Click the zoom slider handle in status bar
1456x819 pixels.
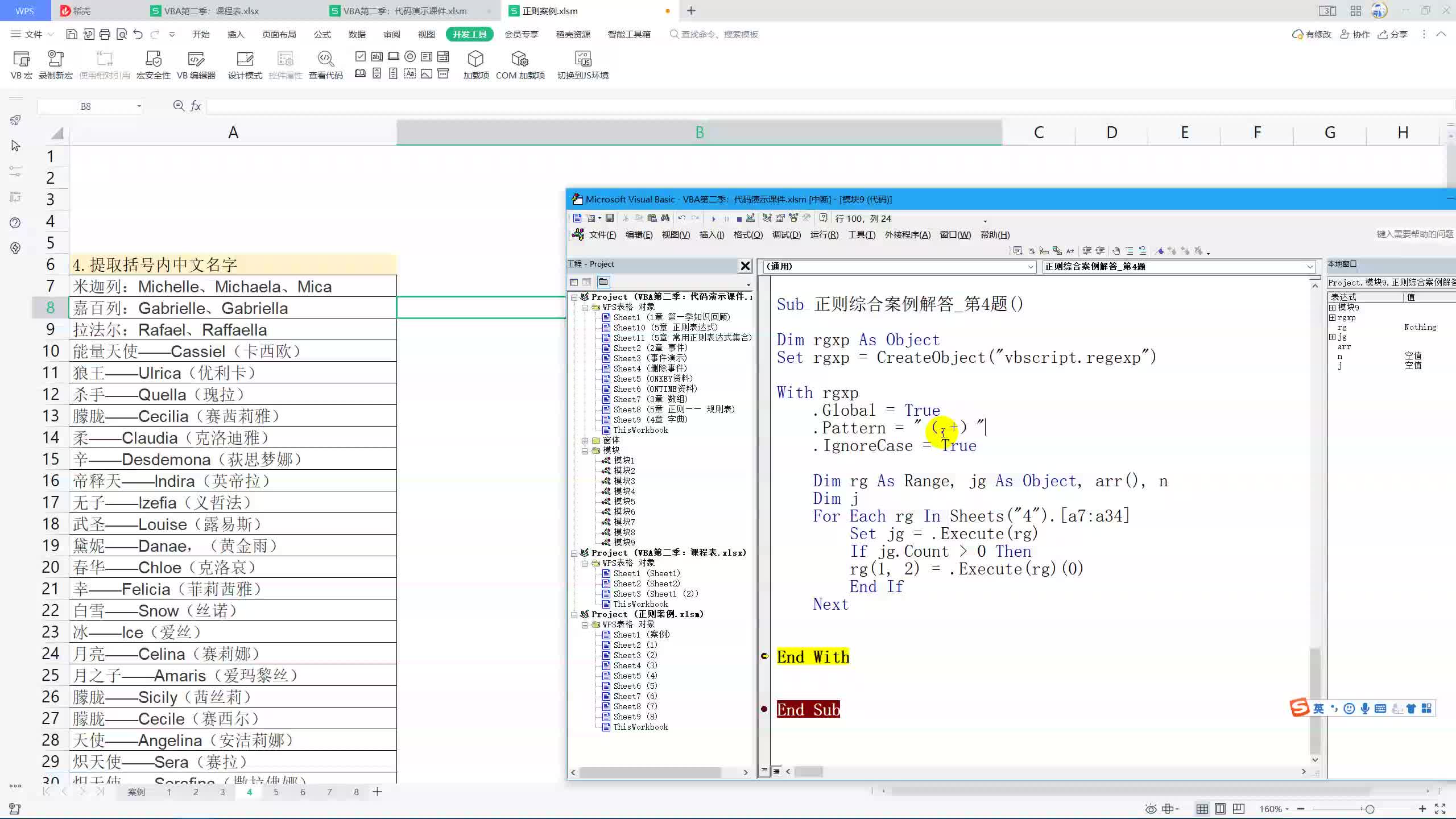click(1369, 809)
